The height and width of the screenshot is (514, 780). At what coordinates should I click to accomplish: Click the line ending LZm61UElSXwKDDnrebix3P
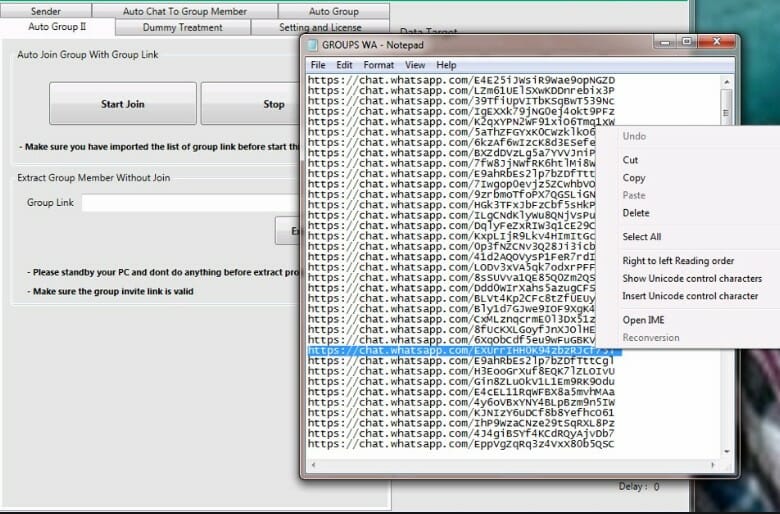point(461,91)
